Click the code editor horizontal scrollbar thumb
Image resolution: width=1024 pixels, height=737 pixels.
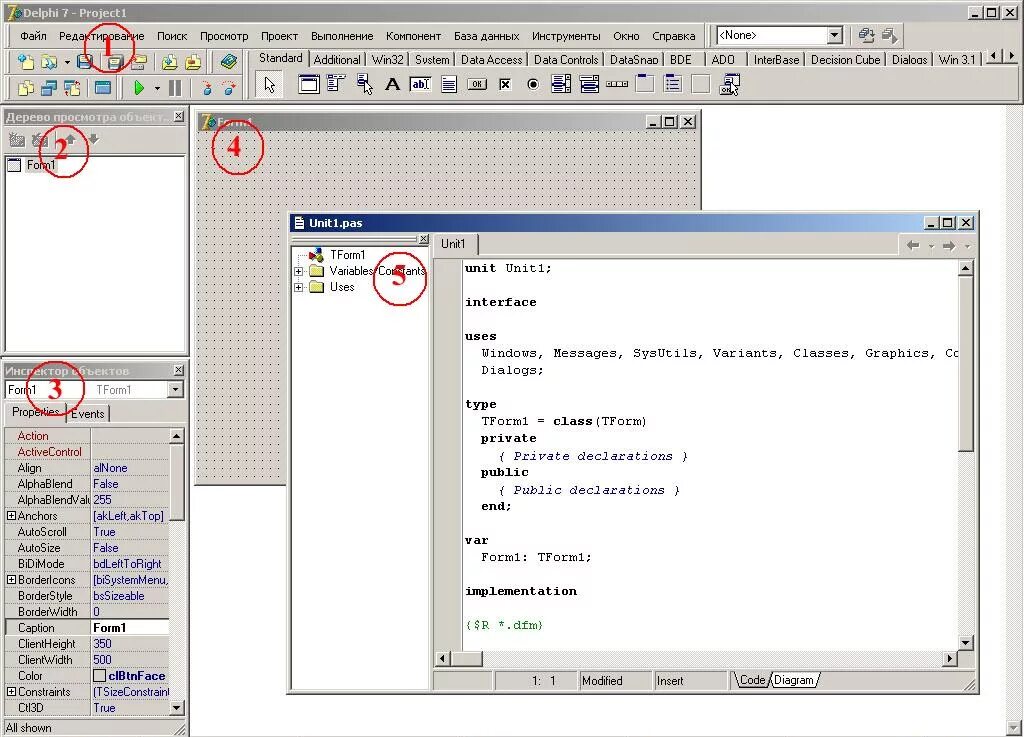click(468, 659)
